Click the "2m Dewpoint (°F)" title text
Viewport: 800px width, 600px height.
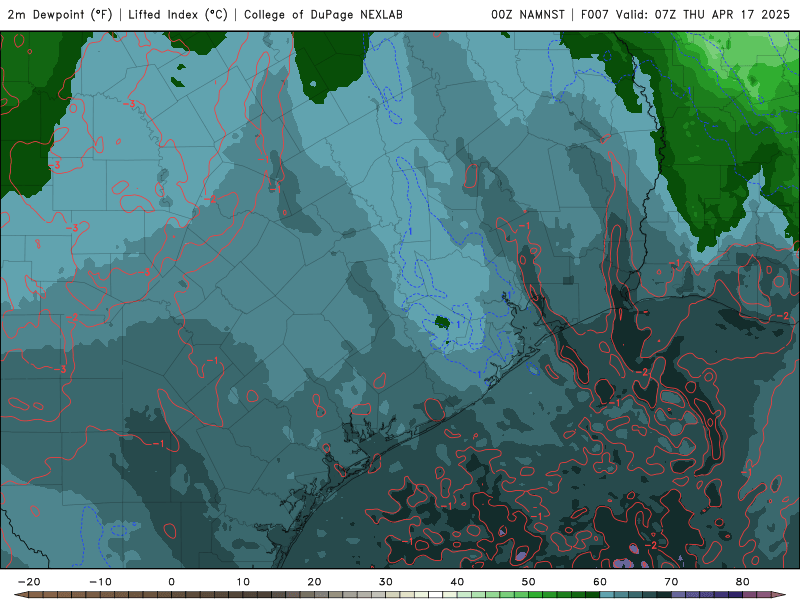pyautogui.click(x=60, y=15)
